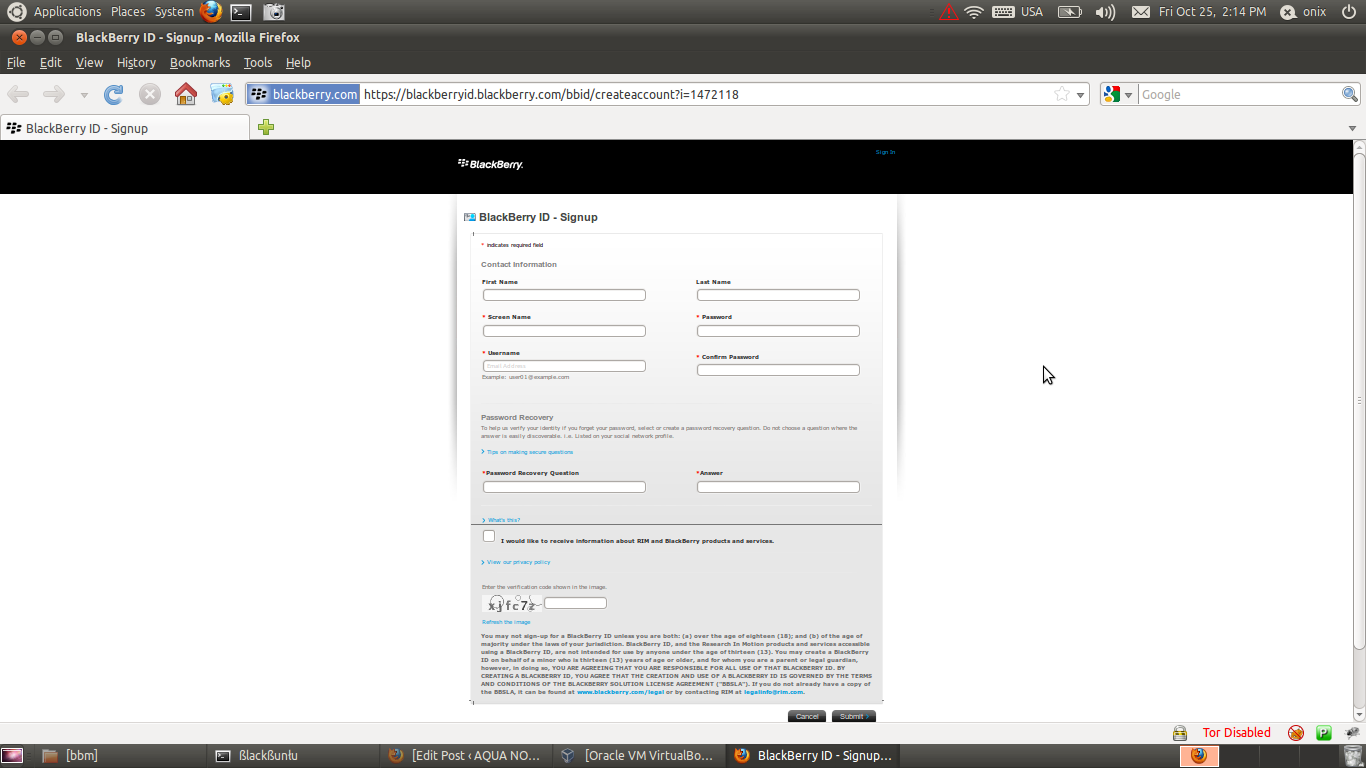Click the search magnifier icon
The height and width of the screenshot is (768, 1366).
pyautogui.click(x=1350, y=94)
